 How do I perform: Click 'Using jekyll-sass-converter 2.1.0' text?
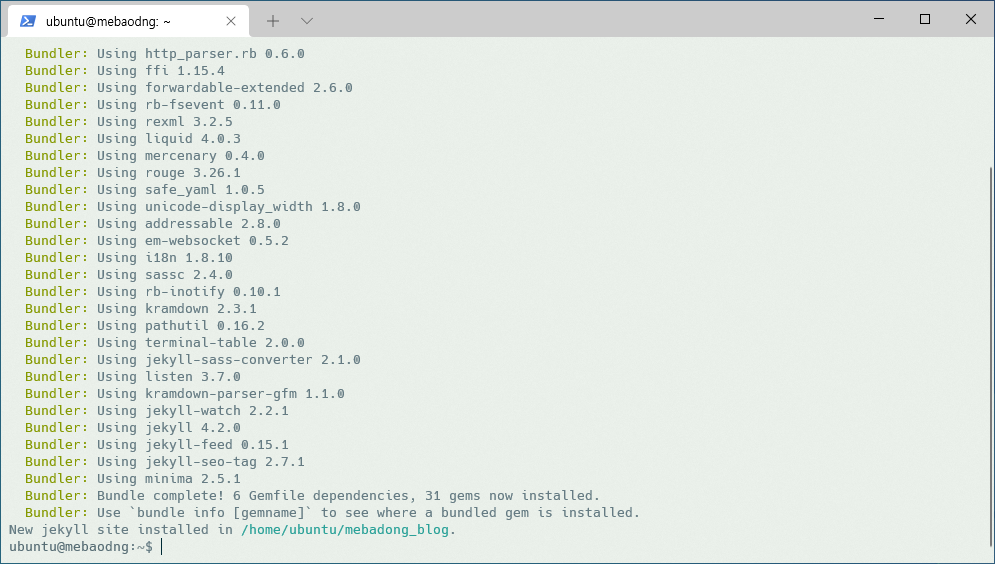coord(228,359)
